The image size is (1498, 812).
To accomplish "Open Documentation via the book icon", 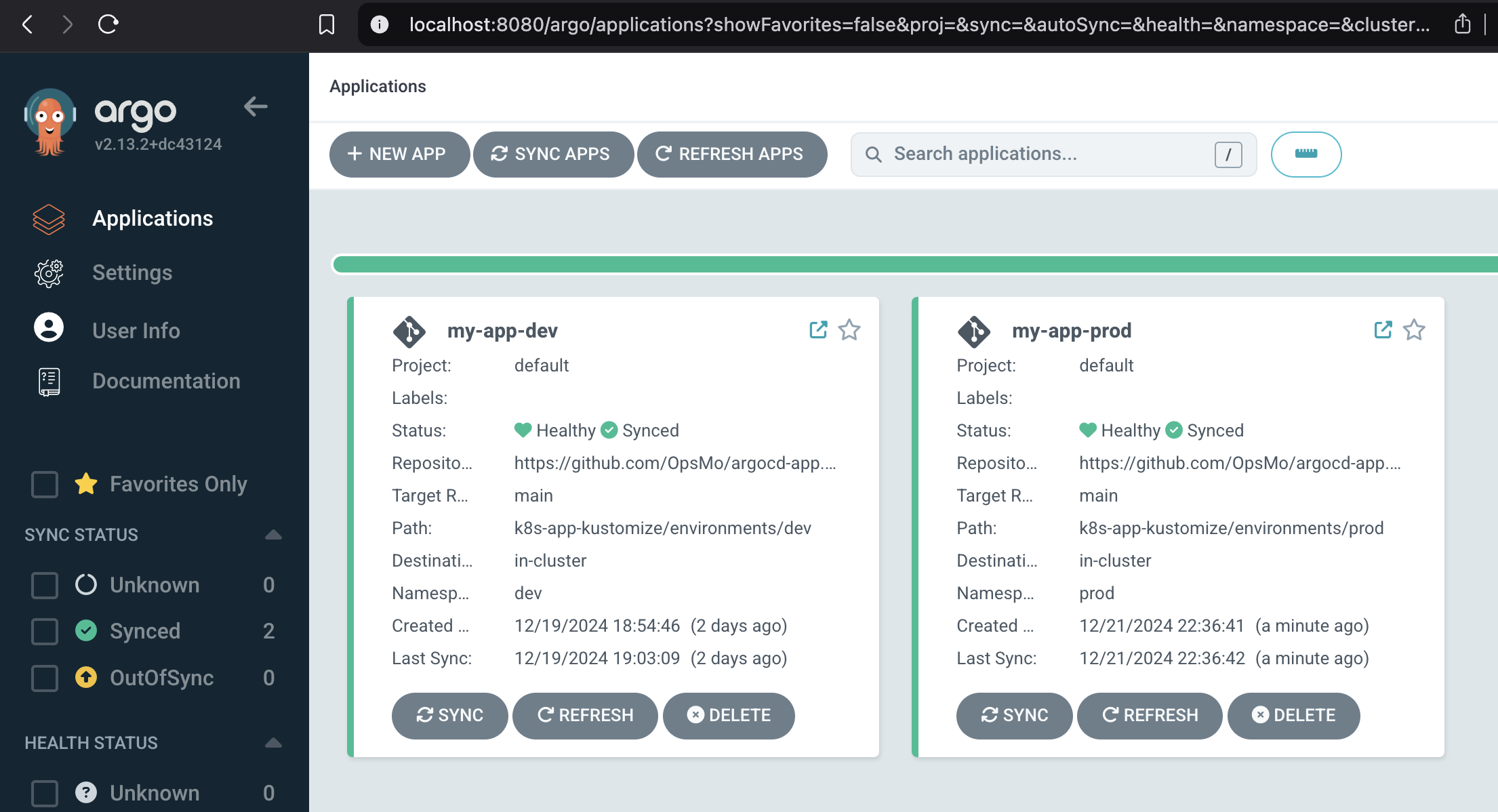I will click(49, 382).
